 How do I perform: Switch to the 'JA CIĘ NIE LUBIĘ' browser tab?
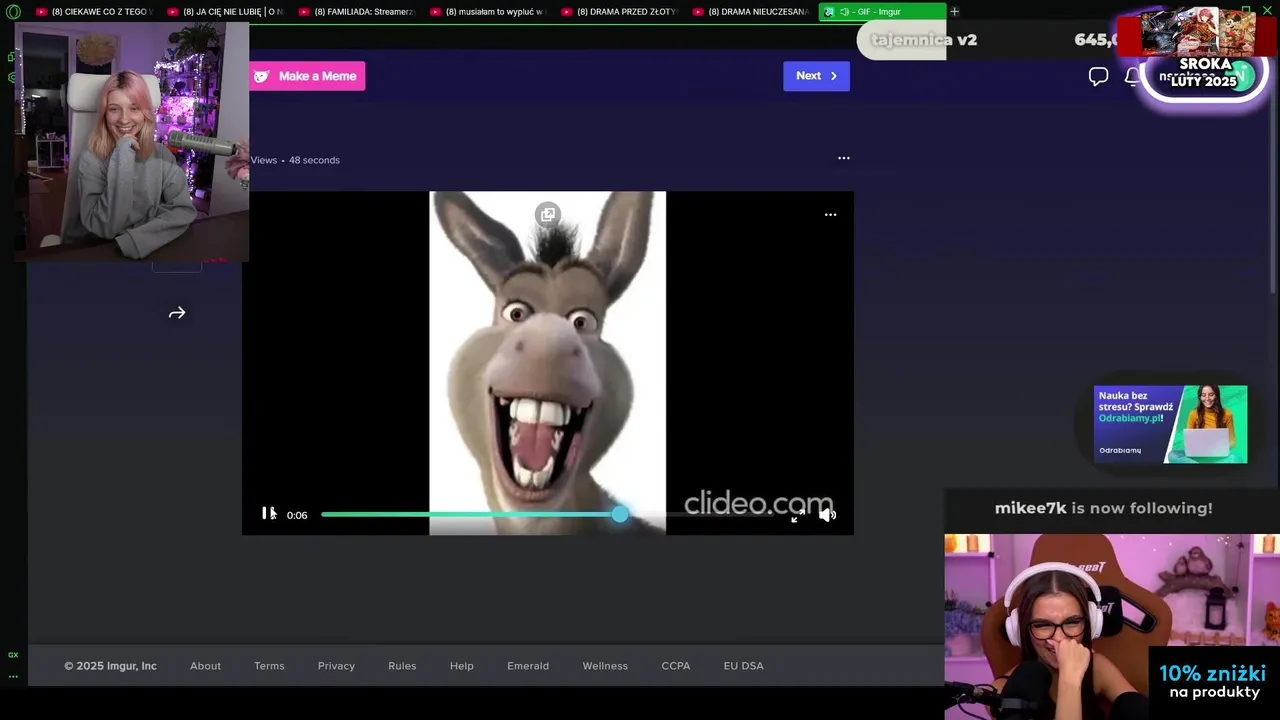tap(224, 12)
